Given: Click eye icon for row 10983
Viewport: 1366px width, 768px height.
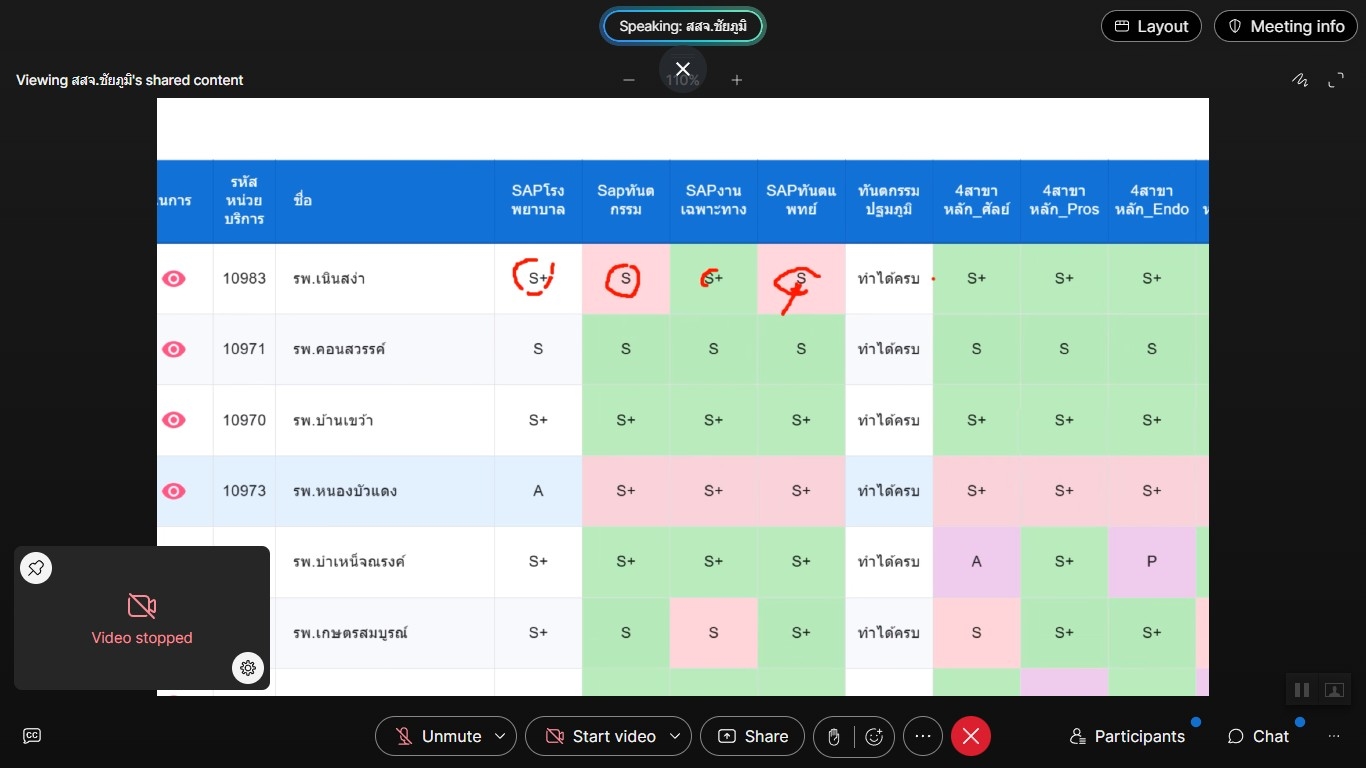Looking at the screenshot, I should (174, 279).
